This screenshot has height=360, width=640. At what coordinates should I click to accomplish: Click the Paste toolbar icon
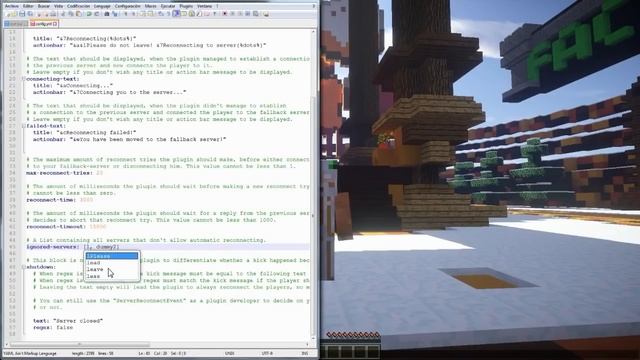(x=78, y=14)
